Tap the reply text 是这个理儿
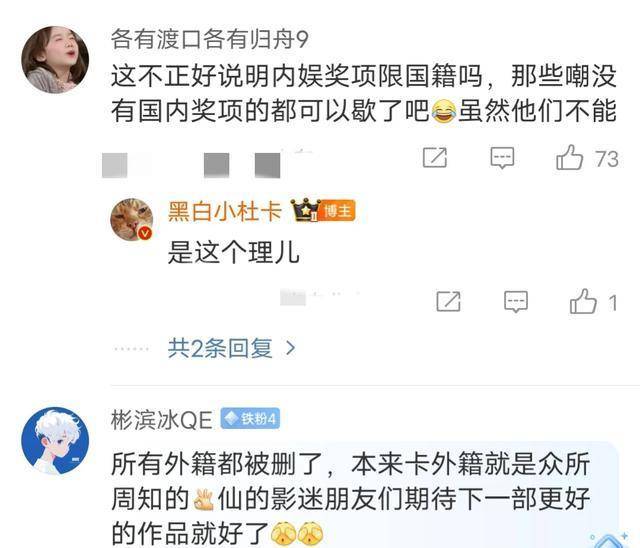The image size is (640, 548). (x=234, y=253)
